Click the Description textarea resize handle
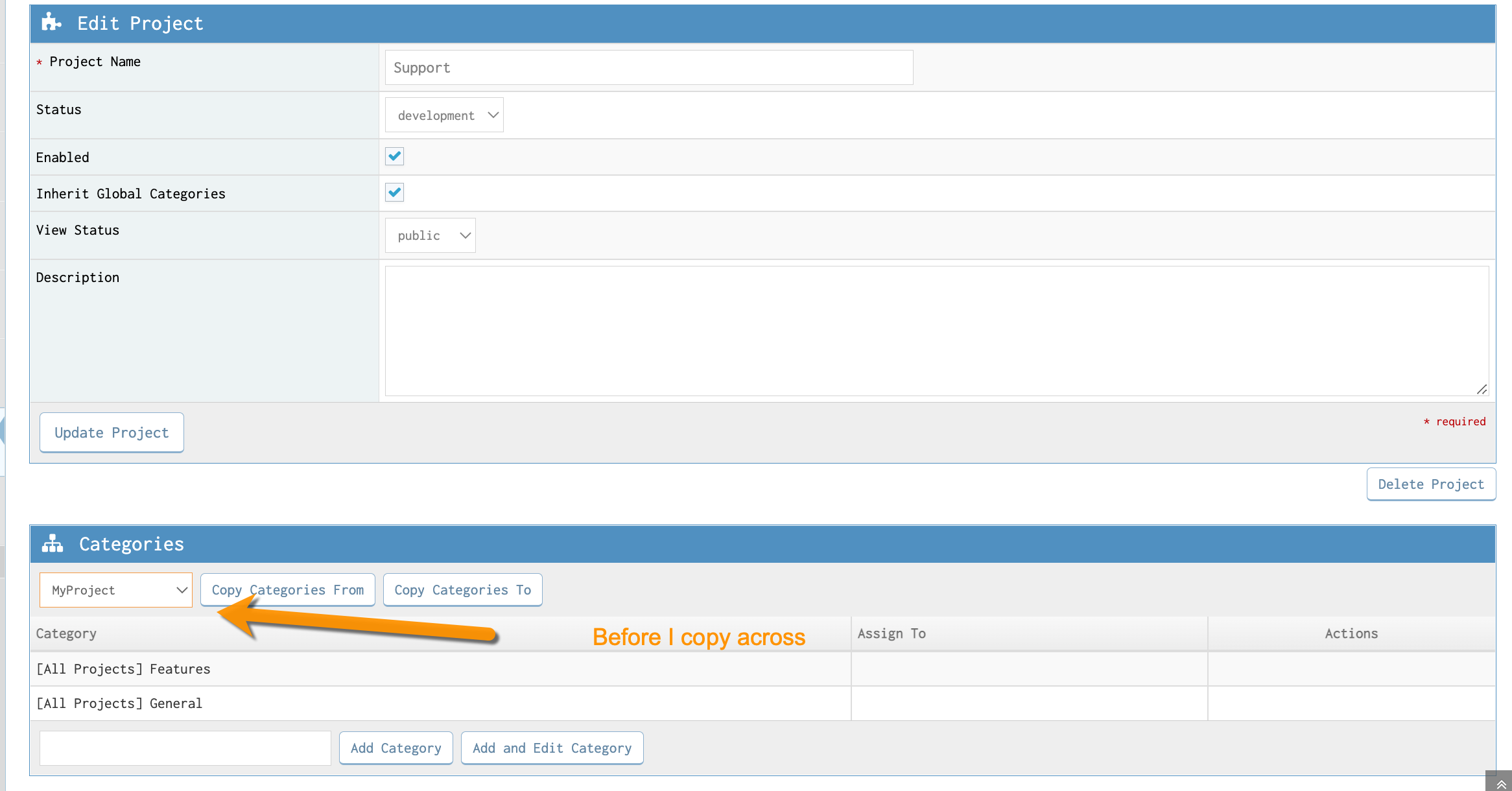 click(1482, 389)
